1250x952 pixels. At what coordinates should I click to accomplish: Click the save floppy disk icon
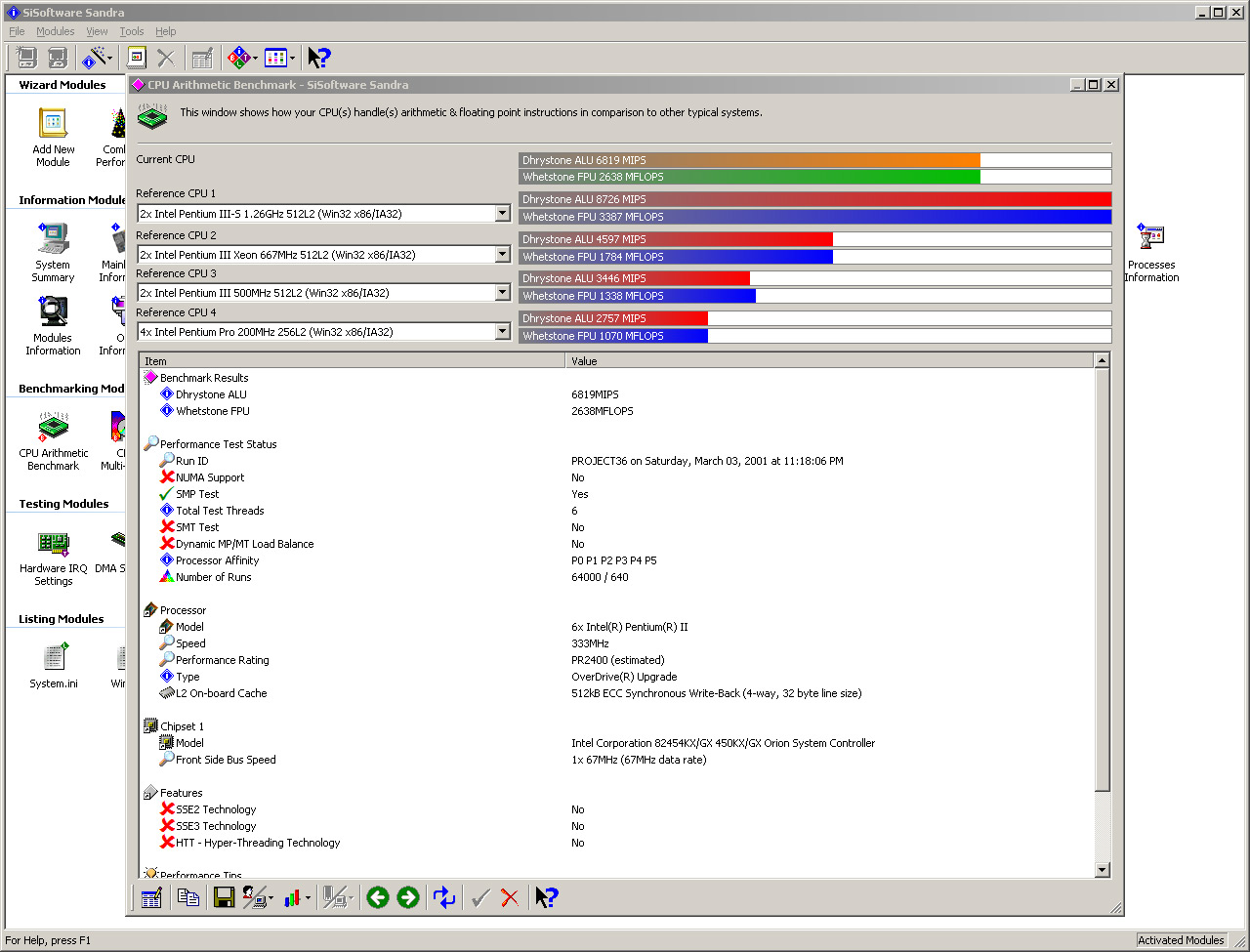tap(224, 897)
